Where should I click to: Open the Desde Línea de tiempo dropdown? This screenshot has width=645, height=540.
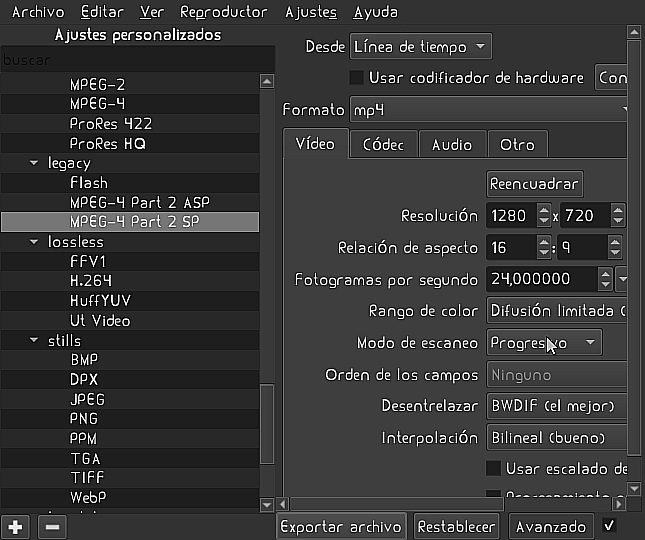[421, 46]
